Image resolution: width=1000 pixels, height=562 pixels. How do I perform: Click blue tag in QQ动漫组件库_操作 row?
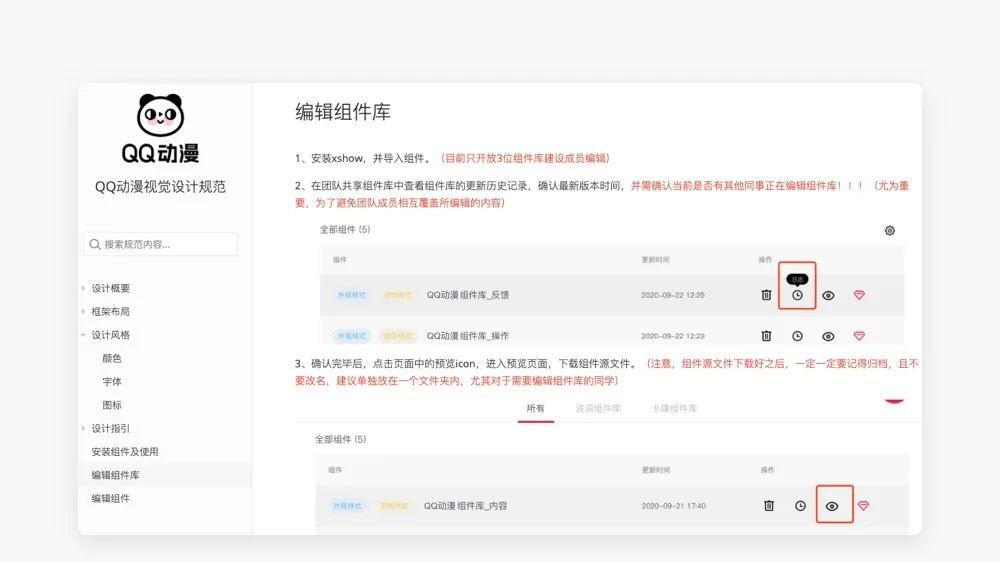point(351,336)
